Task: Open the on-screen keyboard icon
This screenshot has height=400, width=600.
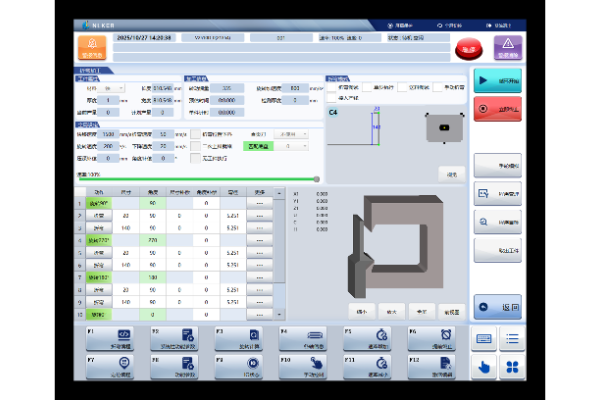Action: tap(484, 339)
